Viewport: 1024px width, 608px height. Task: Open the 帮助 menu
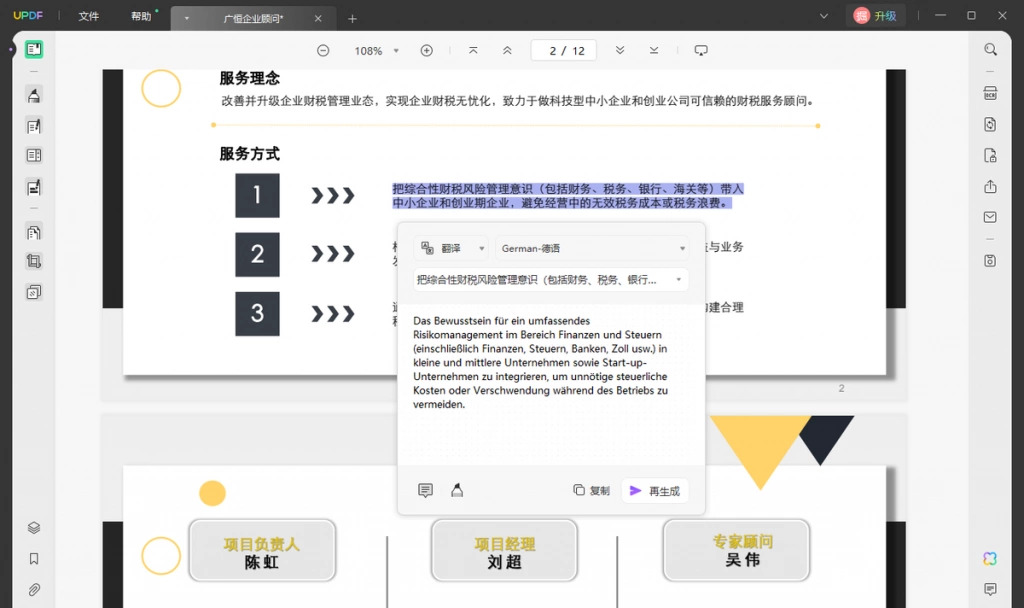[x=141, y=16]
